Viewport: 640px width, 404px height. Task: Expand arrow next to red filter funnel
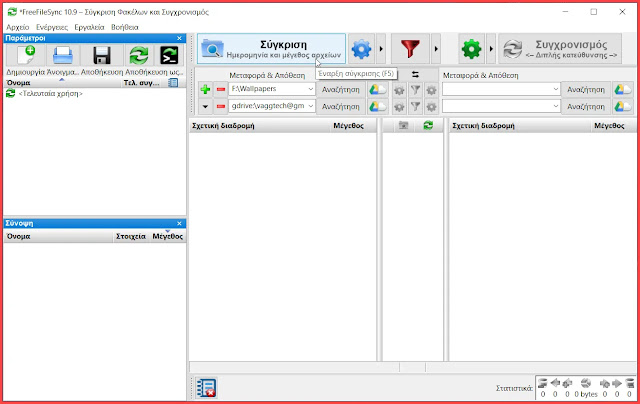[x=436, y=49]
